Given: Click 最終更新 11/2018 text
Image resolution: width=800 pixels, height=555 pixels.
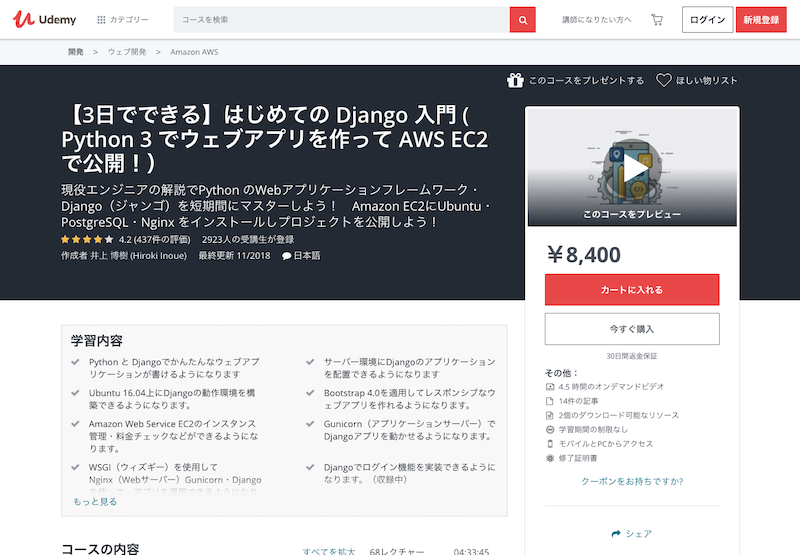Looking at the screenshot, I should click(x=234, y=256).
